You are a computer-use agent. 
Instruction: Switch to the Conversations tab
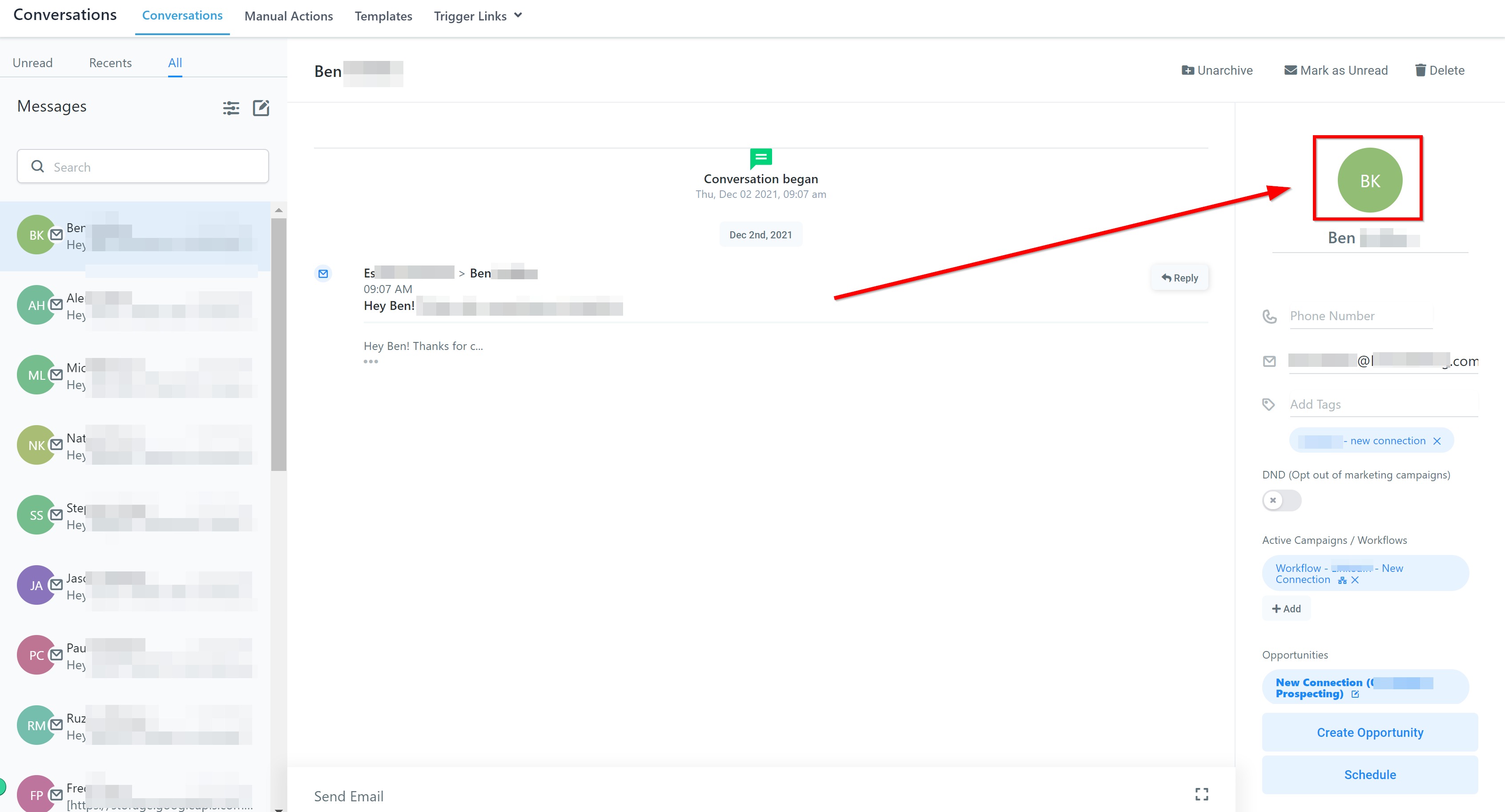click(182, 16)
